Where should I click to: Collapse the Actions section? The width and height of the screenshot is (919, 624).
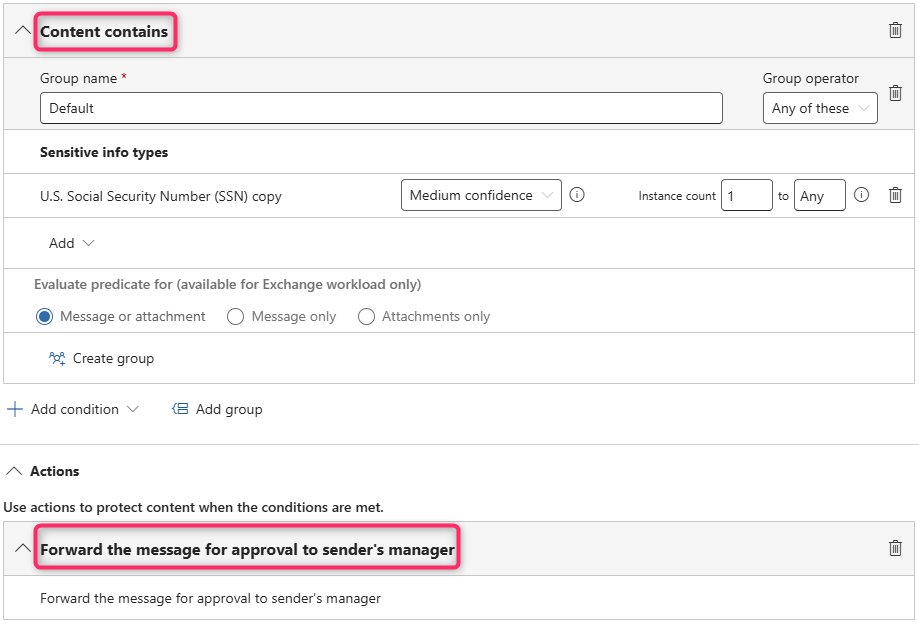pos(15,471)
